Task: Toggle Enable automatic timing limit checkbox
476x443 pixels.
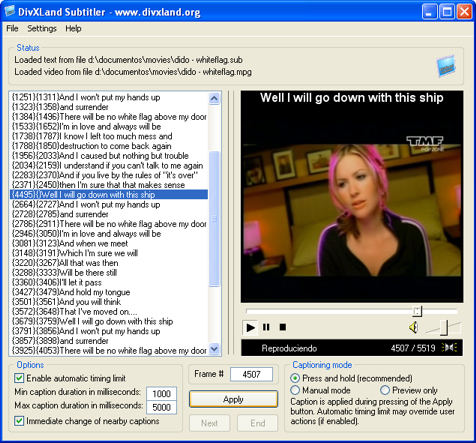Action: [19, 378]
